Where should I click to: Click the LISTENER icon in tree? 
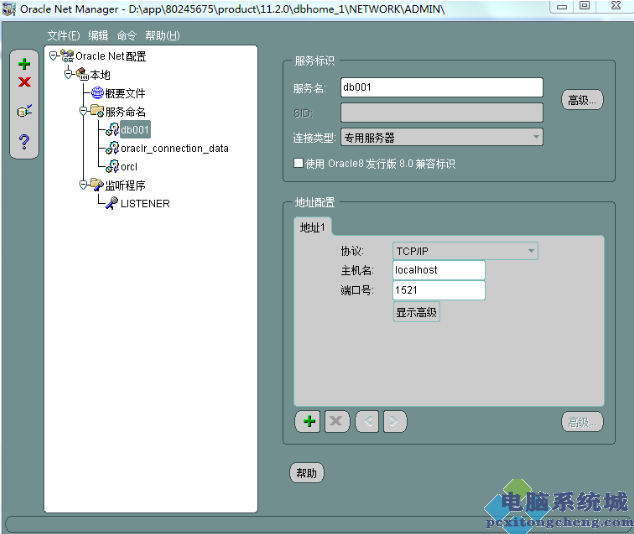point(112,203)
